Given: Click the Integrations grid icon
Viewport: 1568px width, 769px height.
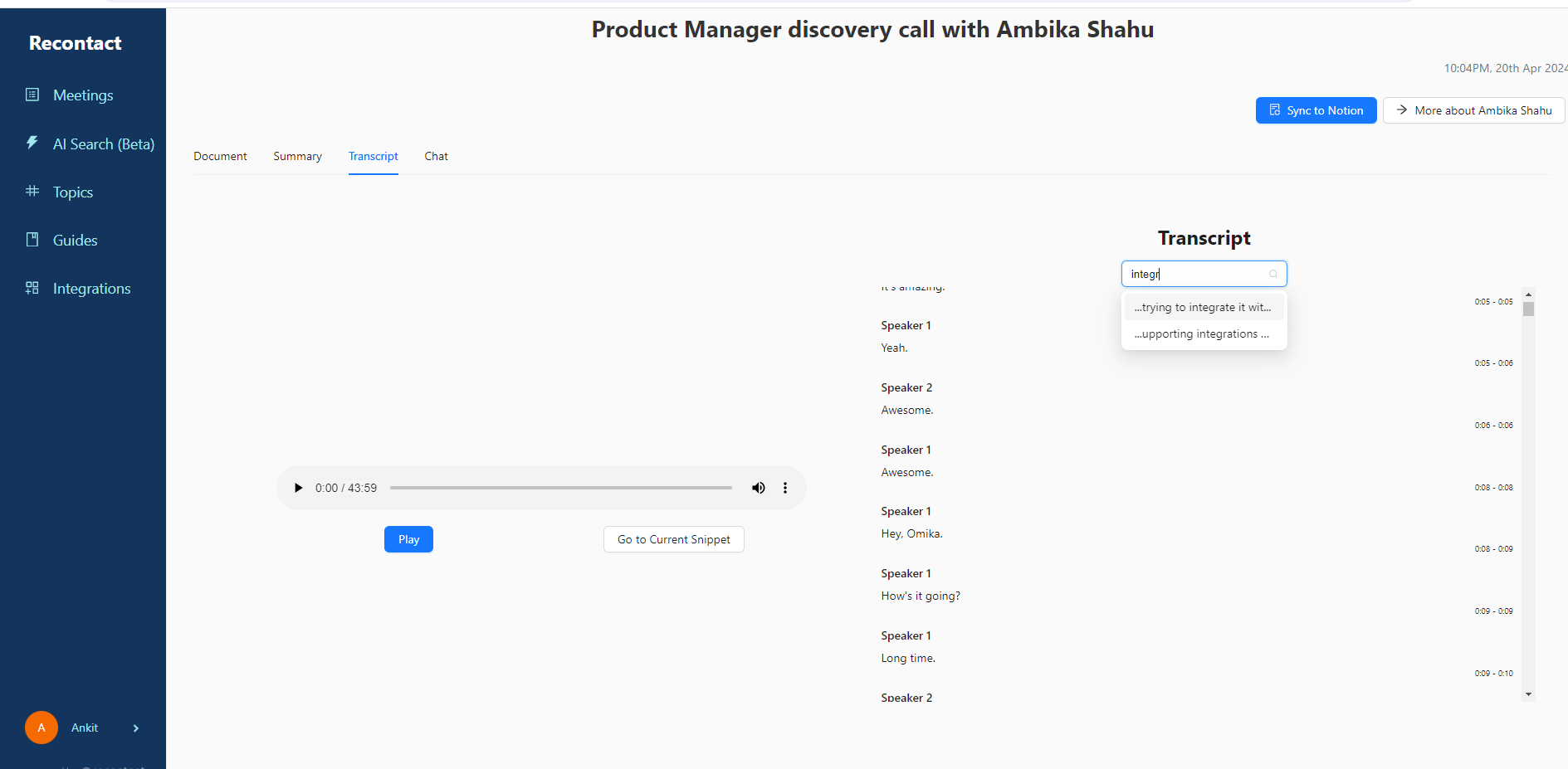Looking at the screenshot, I should (32, 288).
